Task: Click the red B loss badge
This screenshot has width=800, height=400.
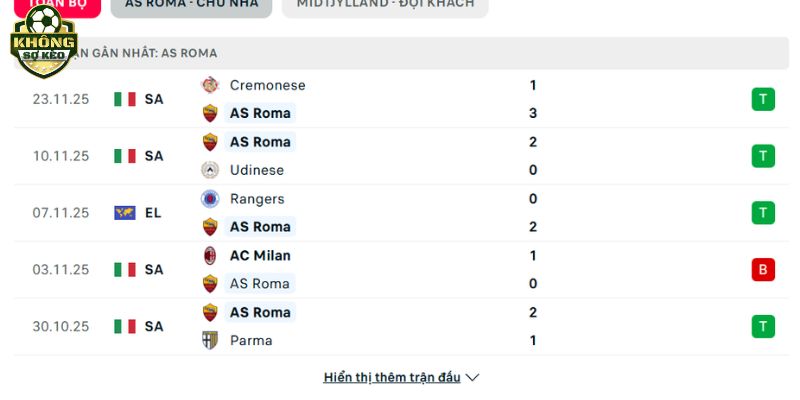Action: pos(763,269)
